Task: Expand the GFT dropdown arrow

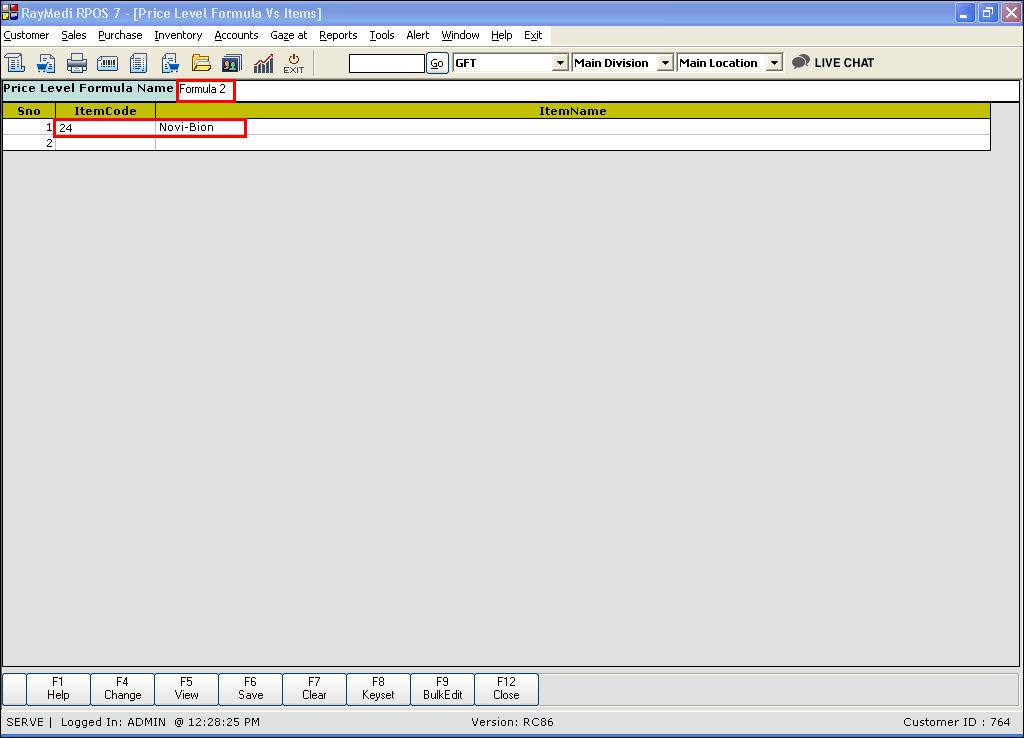Action: click(560, 63)
